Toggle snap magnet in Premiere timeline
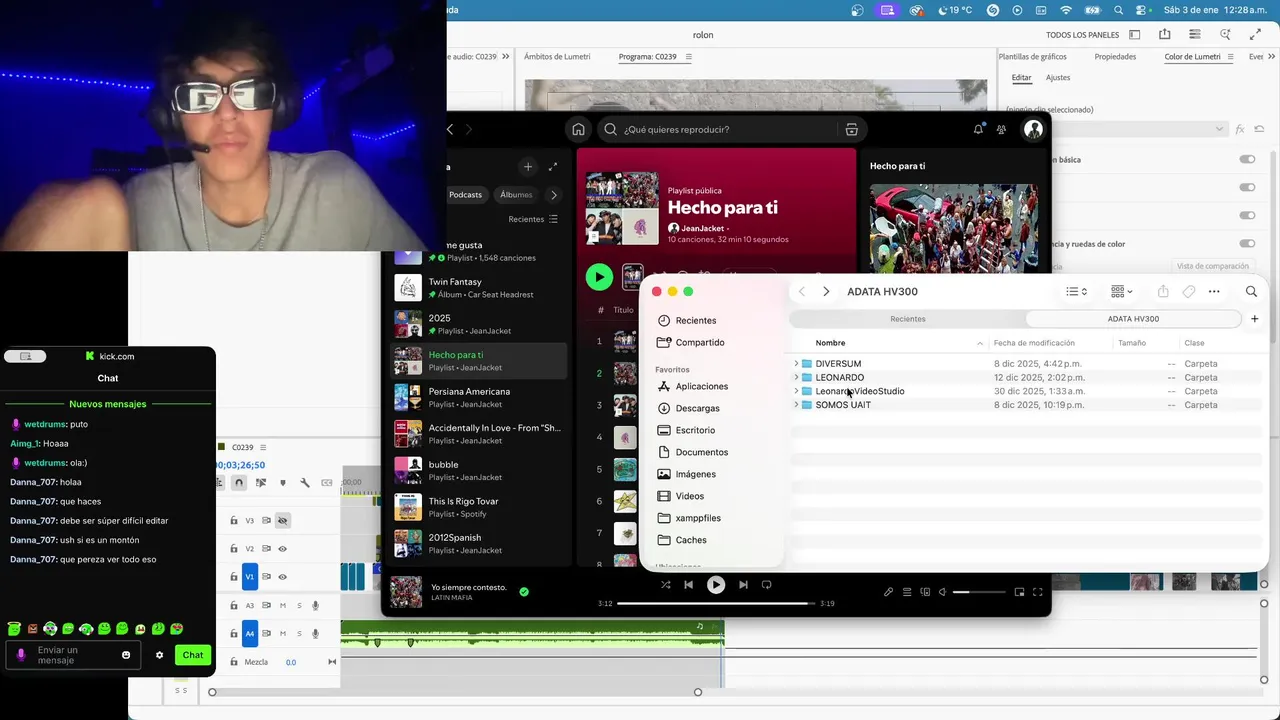 (x=238, y=483)
